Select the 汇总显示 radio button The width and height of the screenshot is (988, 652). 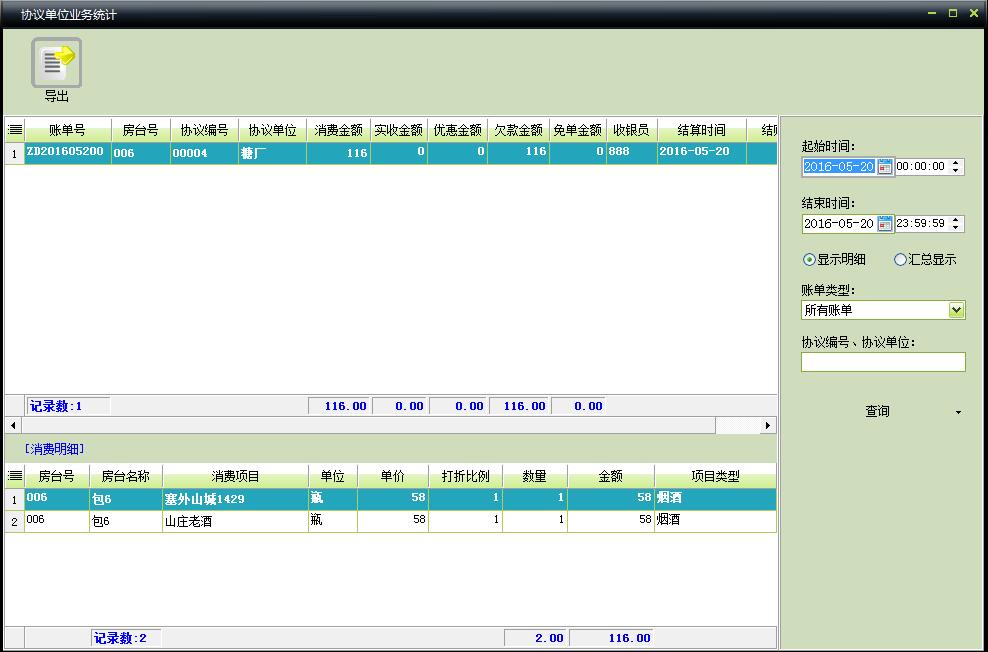click(x=900, y=260)
